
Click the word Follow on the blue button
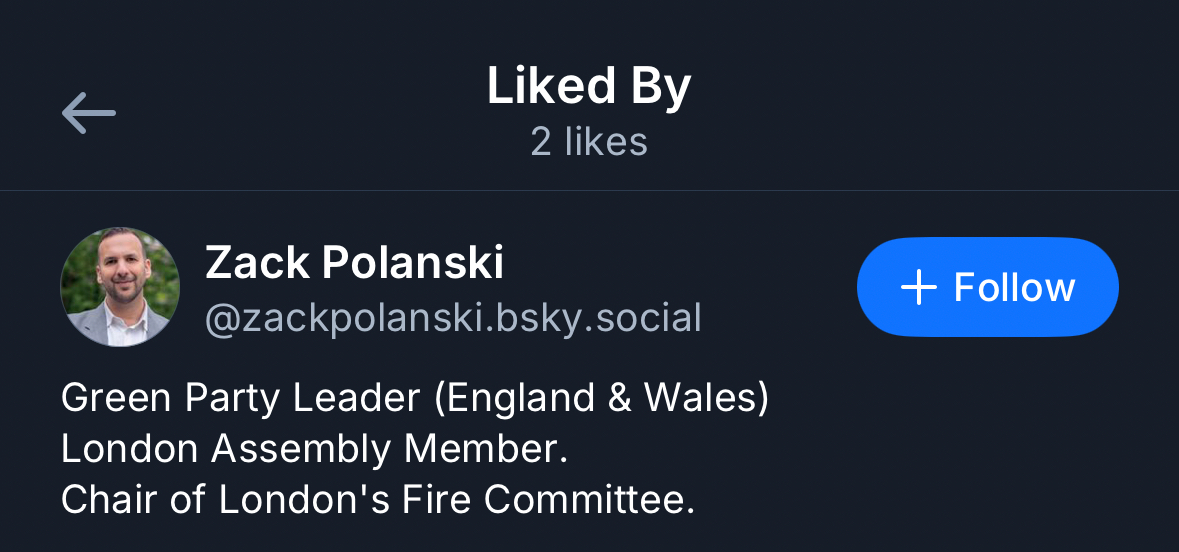(x=1014, y=288)
